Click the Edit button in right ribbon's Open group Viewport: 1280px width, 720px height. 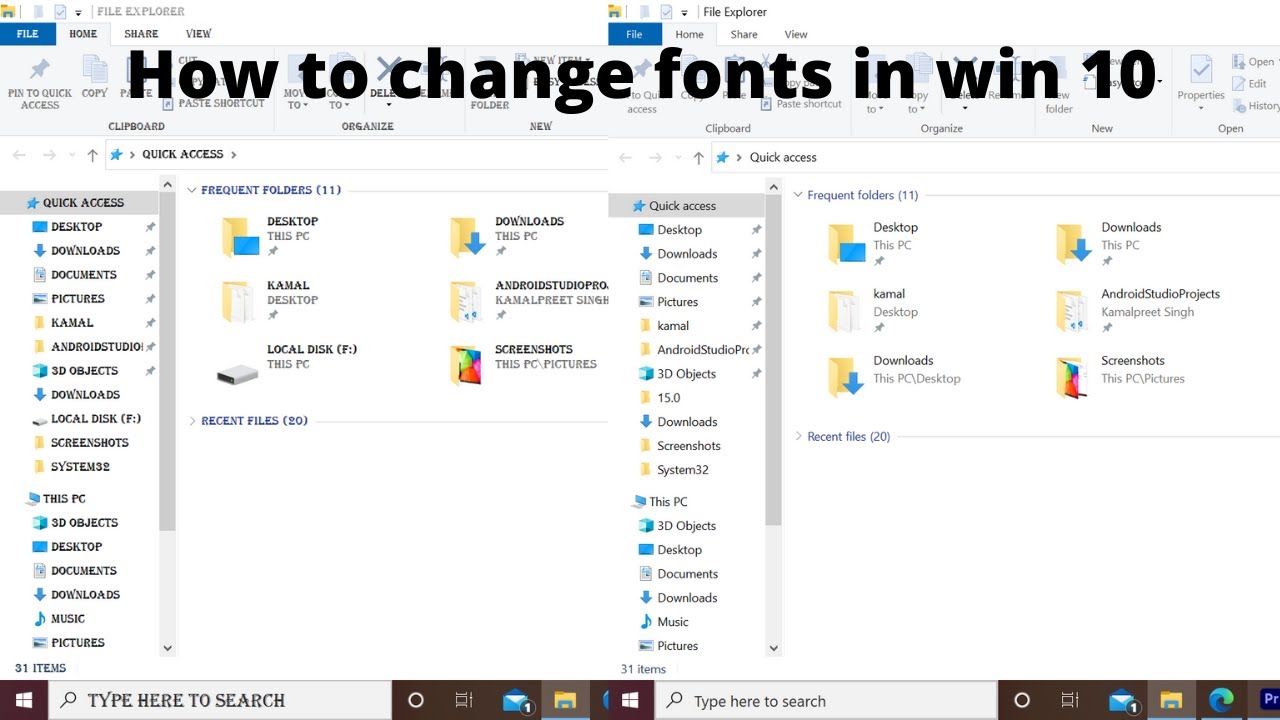(x=1249, y=84)
